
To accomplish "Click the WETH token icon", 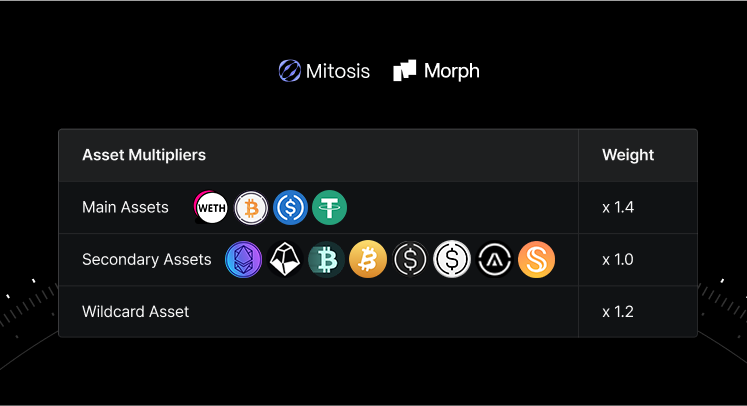I will coord(211,207).
